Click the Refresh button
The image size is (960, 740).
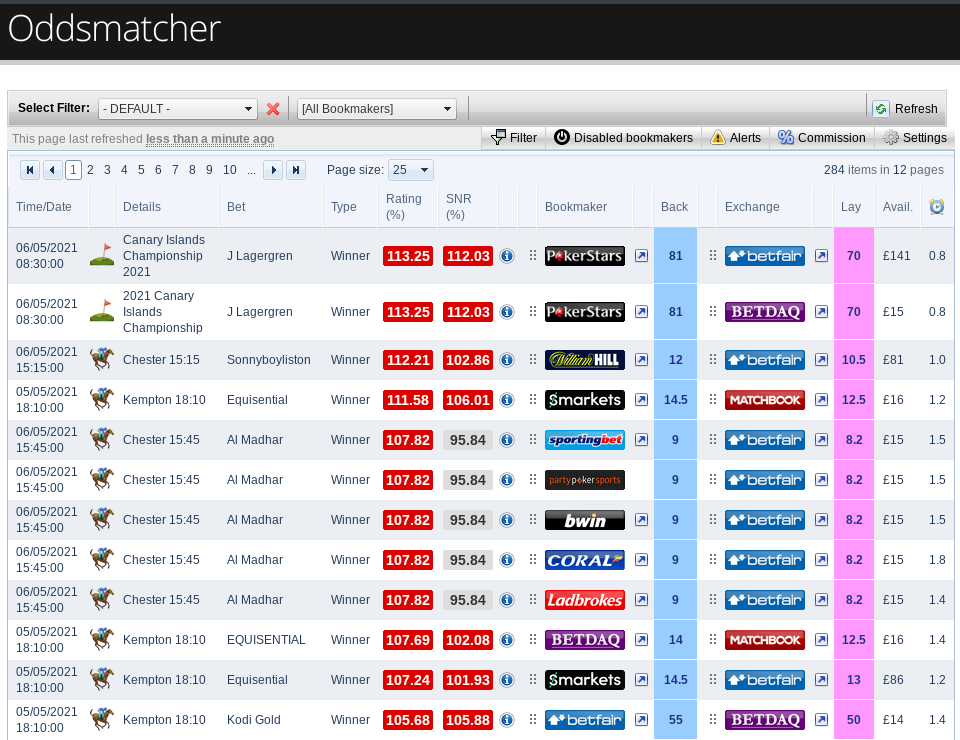(906, 109)
